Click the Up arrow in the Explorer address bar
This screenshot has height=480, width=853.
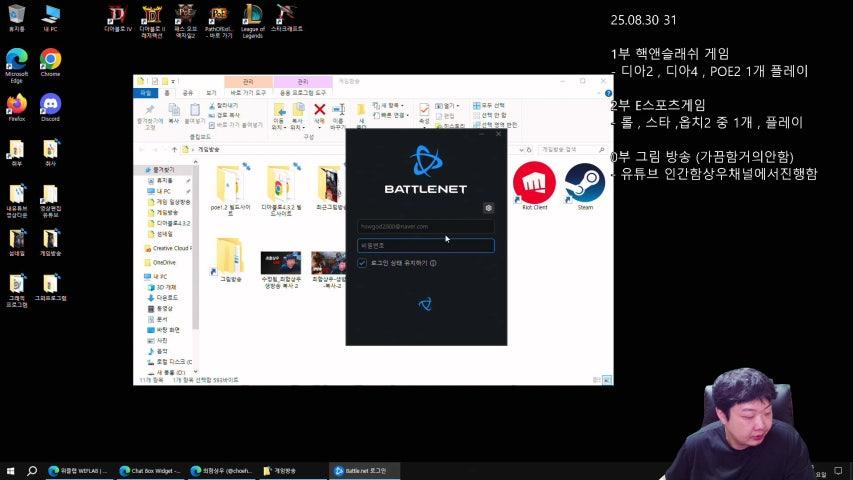tap(174, 149)
